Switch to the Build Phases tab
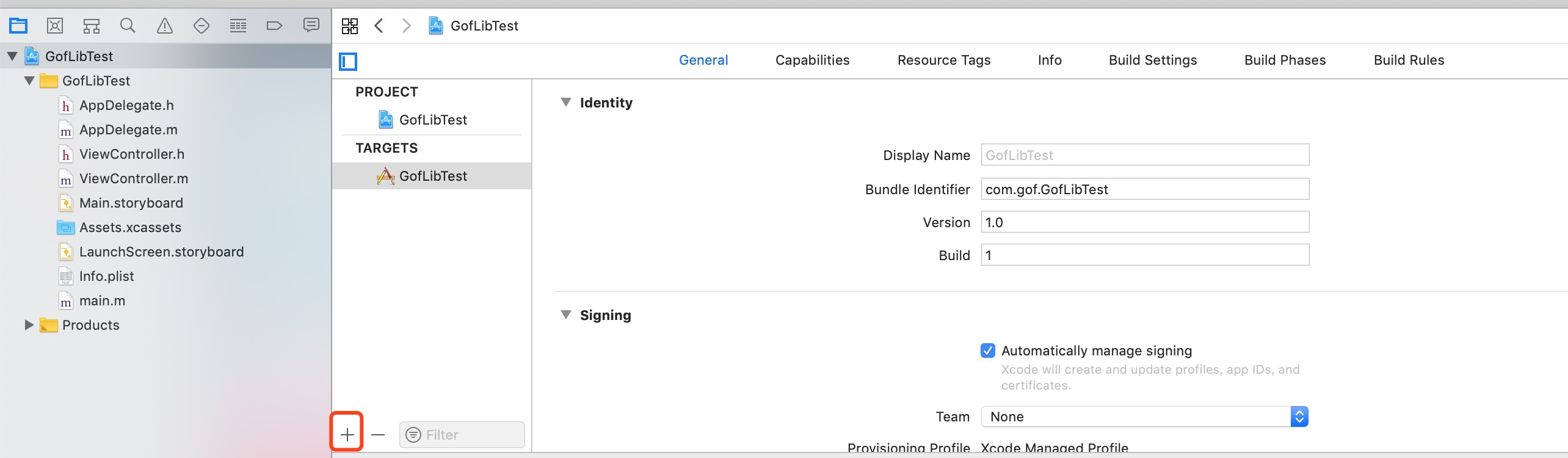 pyautogui.click(x=1285, y=60)
